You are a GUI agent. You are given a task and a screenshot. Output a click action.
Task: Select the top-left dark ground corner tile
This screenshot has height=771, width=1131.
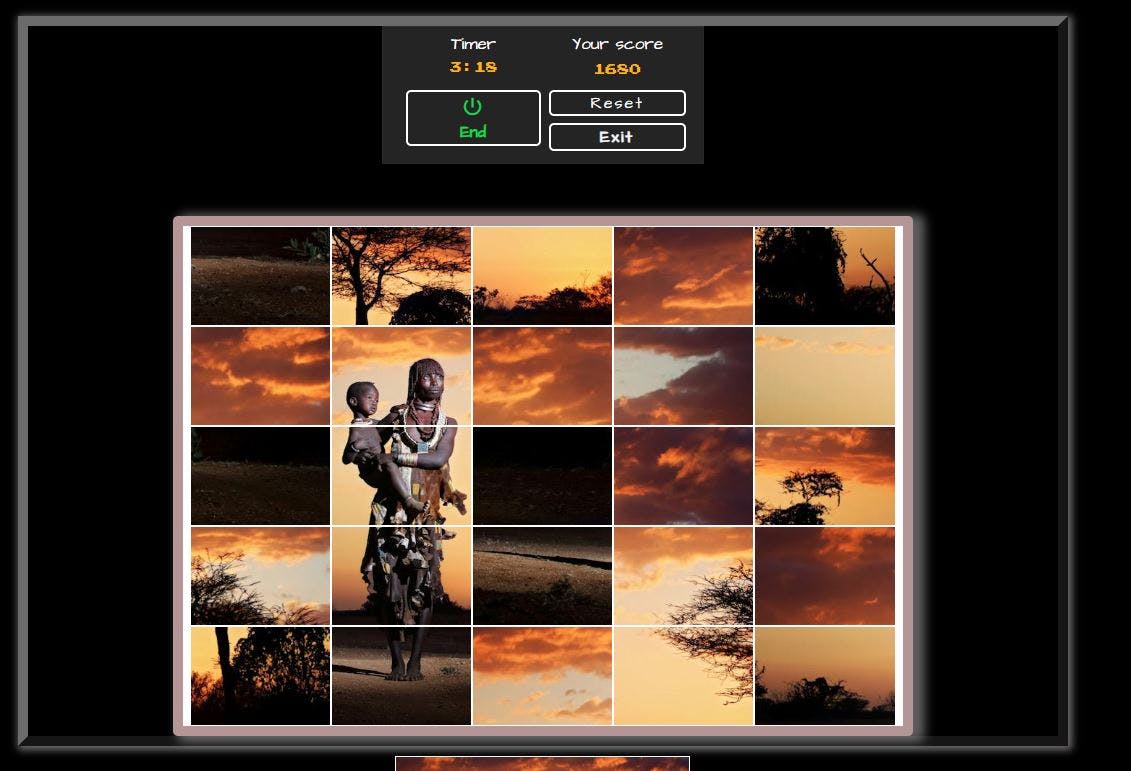[260, 276]
